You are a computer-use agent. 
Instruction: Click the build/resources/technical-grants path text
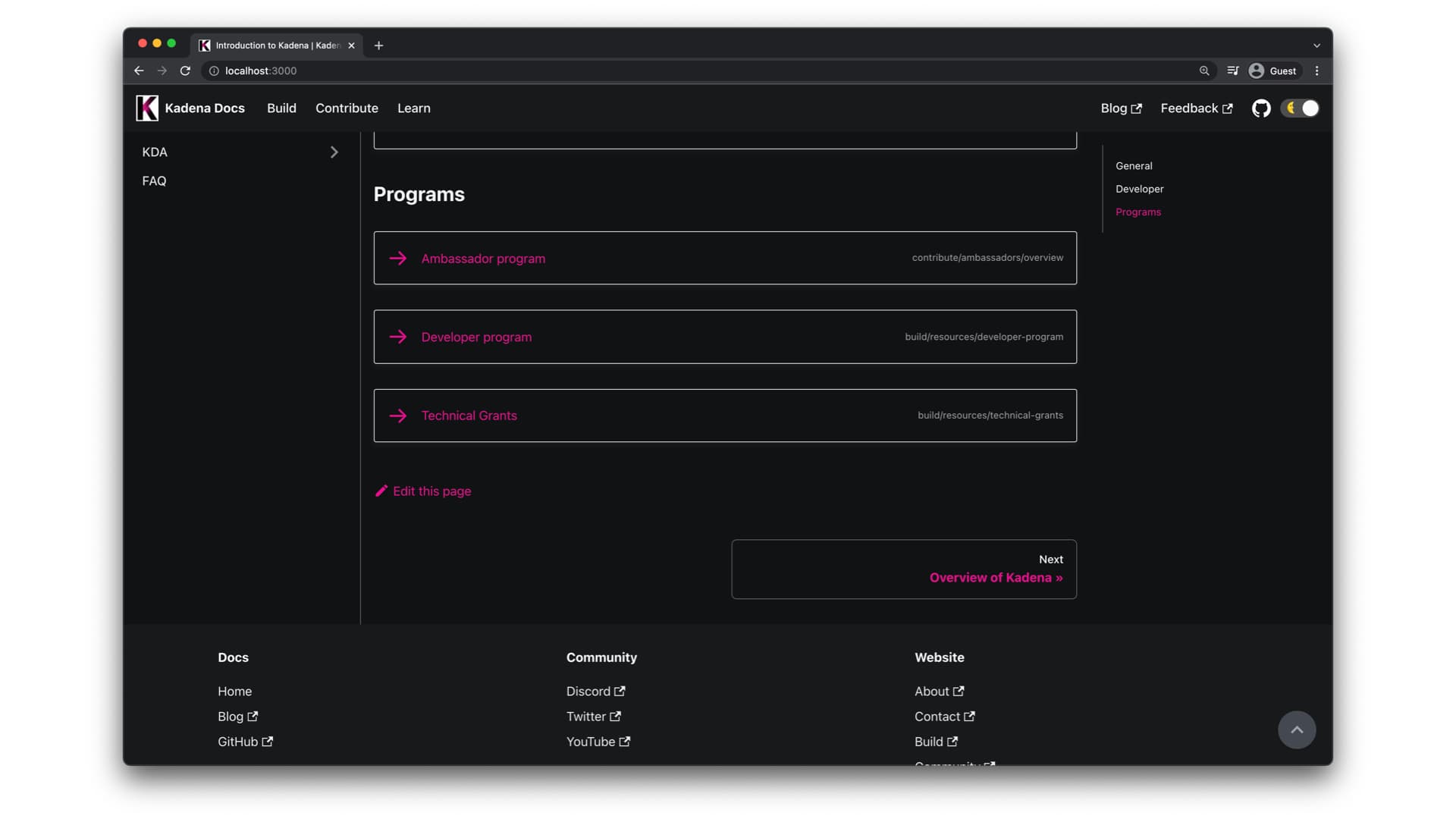990,416
